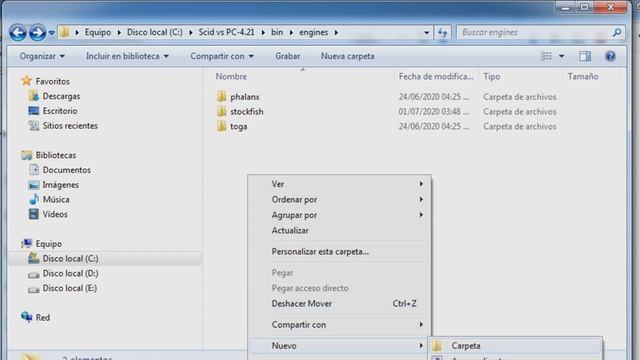Click the refresh button next to address bar
Screen dimensions: 640x360
(x=442, y=32)
